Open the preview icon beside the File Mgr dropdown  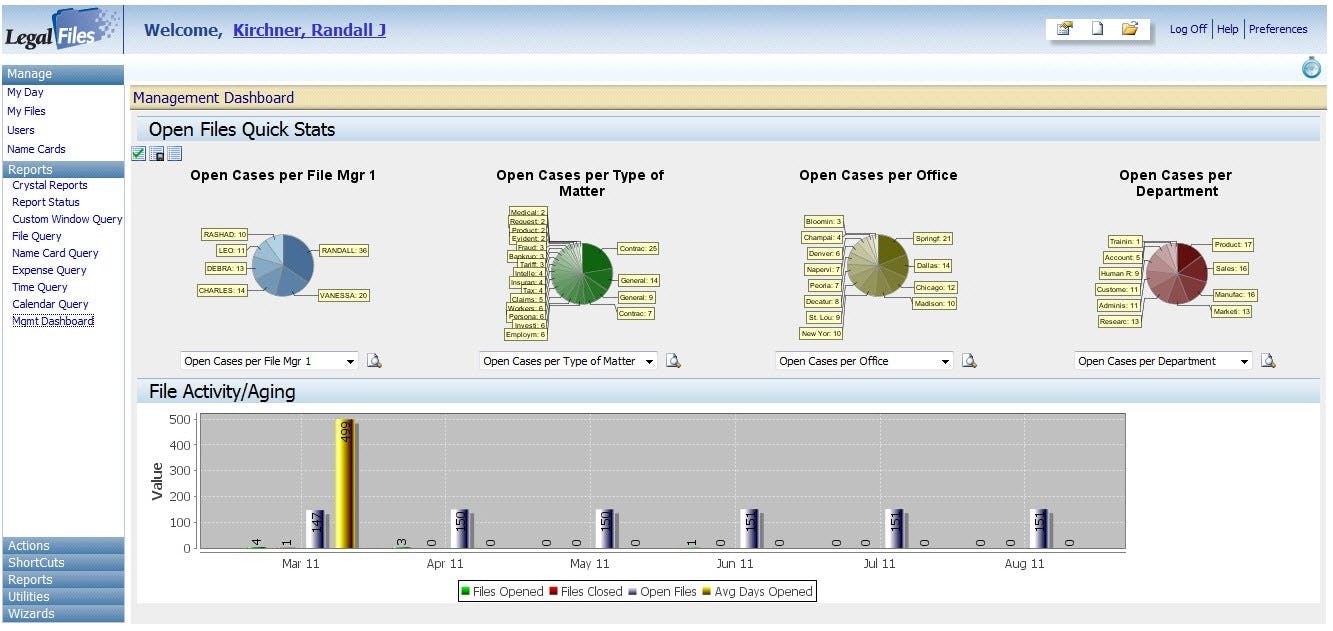tap(375, 360)
